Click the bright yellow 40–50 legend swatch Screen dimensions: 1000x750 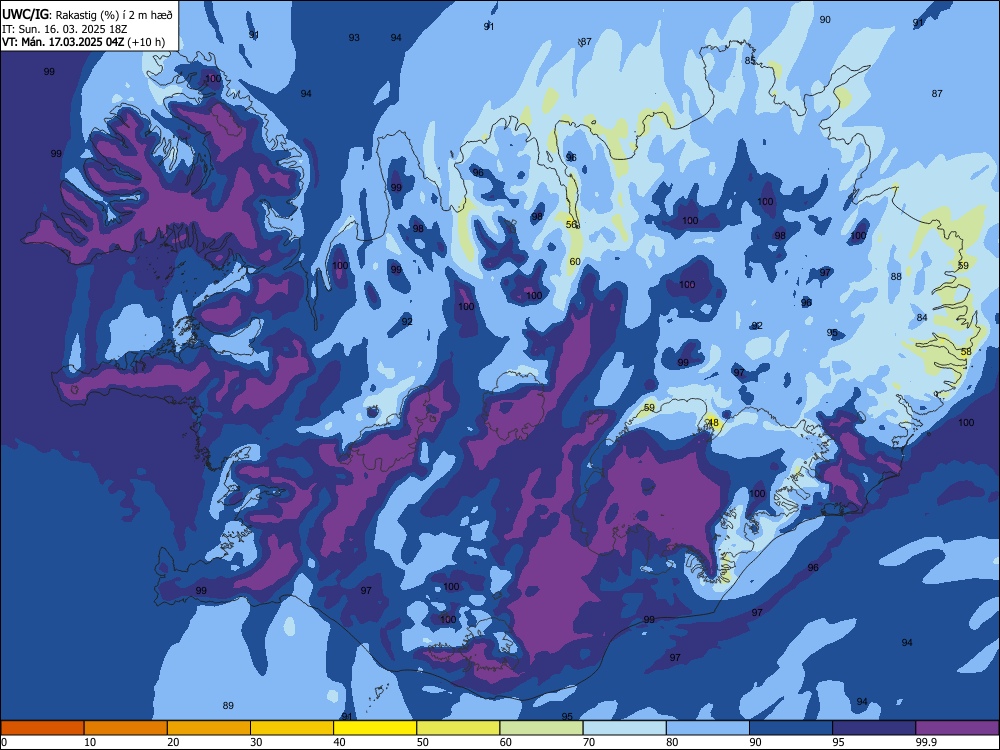click(x=375, y=728)
